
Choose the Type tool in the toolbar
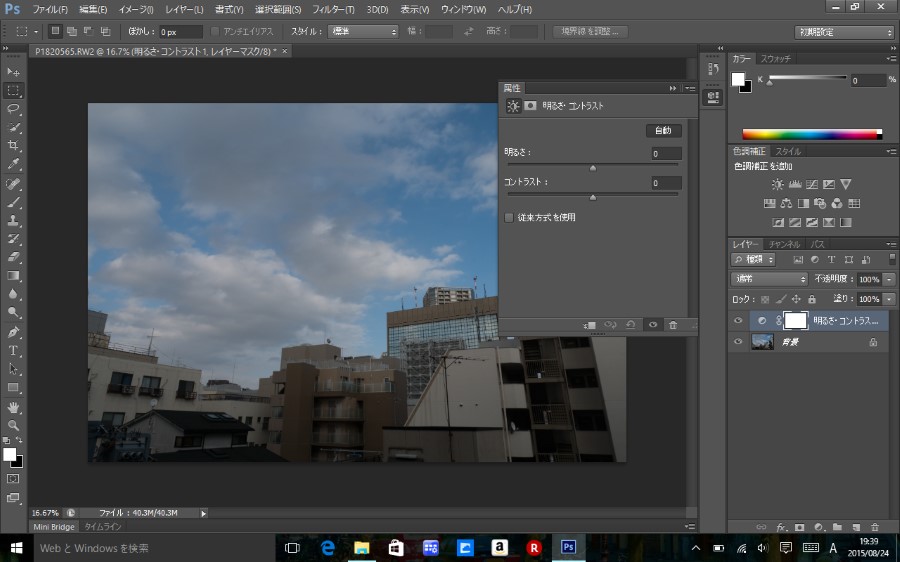point(14,351)
